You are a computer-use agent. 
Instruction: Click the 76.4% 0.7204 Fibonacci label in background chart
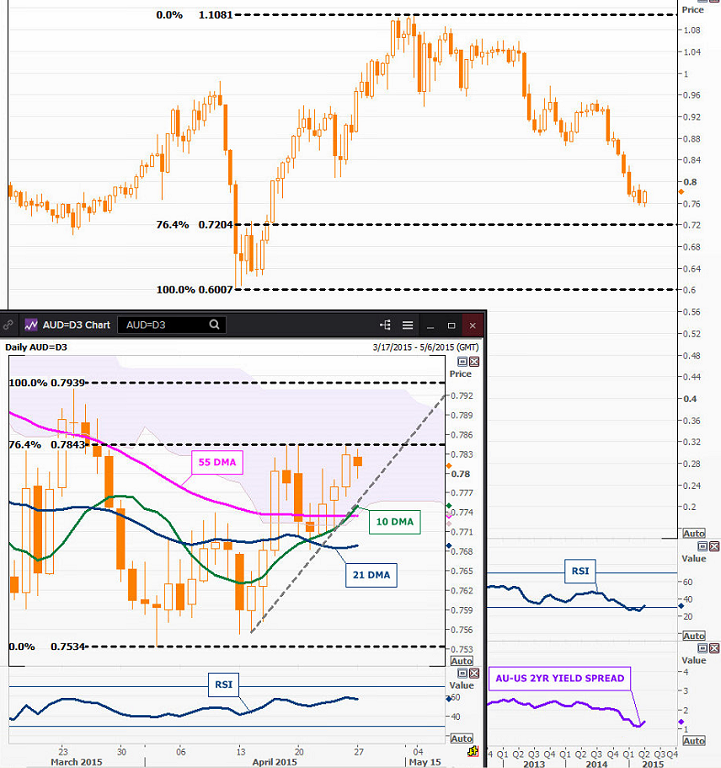pos(194,225)
